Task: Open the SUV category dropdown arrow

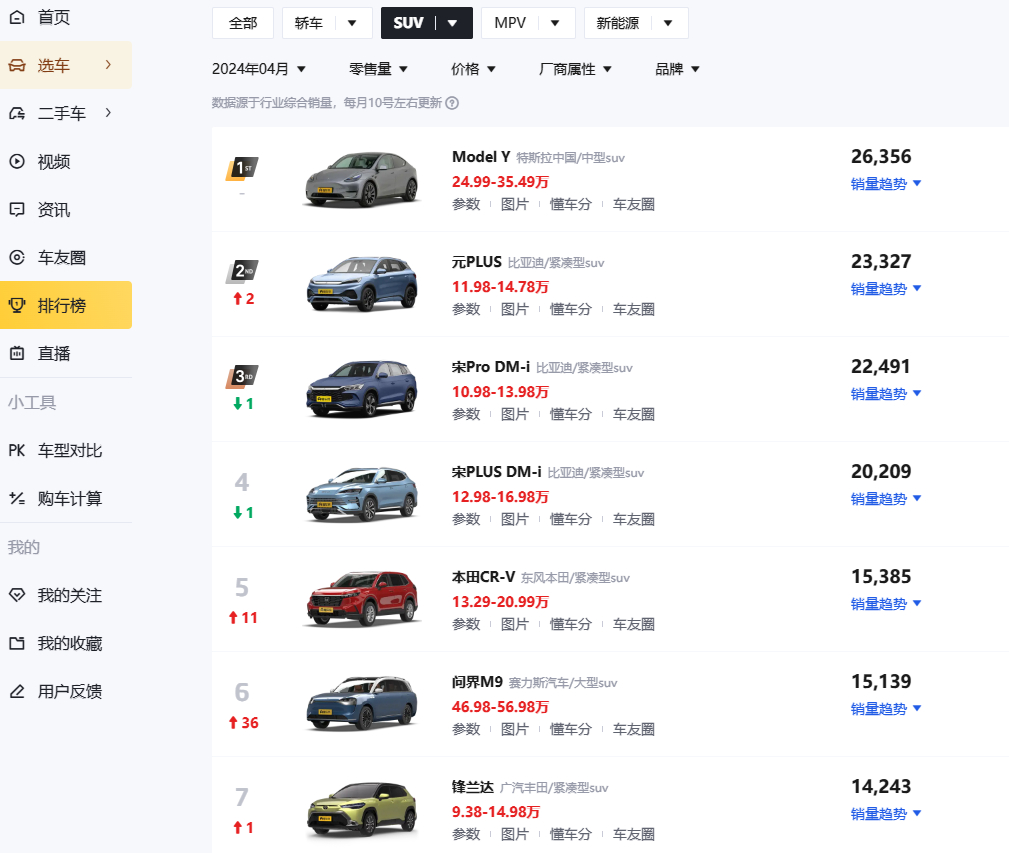Action: [x=452, y=23]
